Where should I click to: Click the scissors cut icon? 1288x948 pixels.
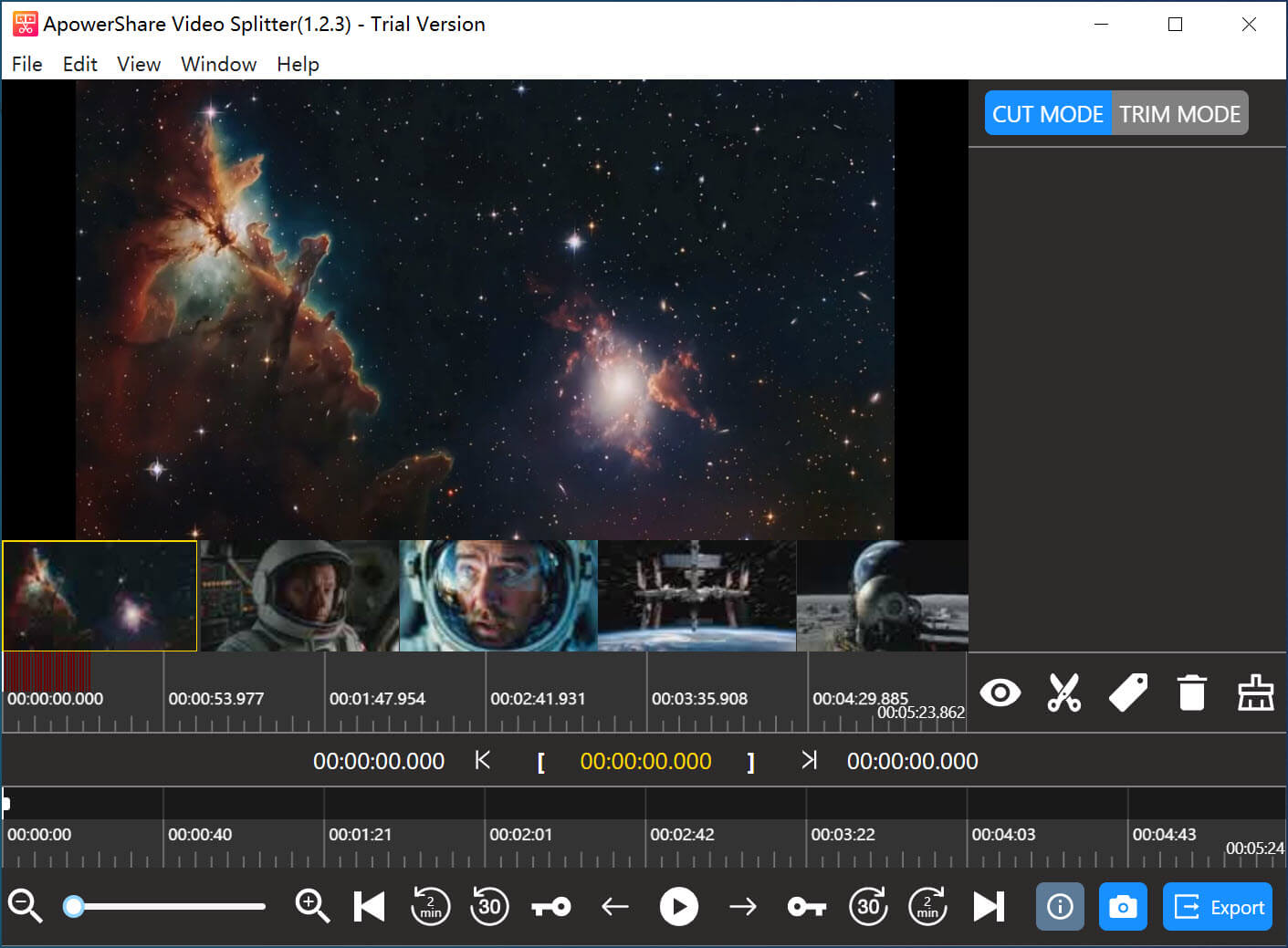click(1063, 693)
